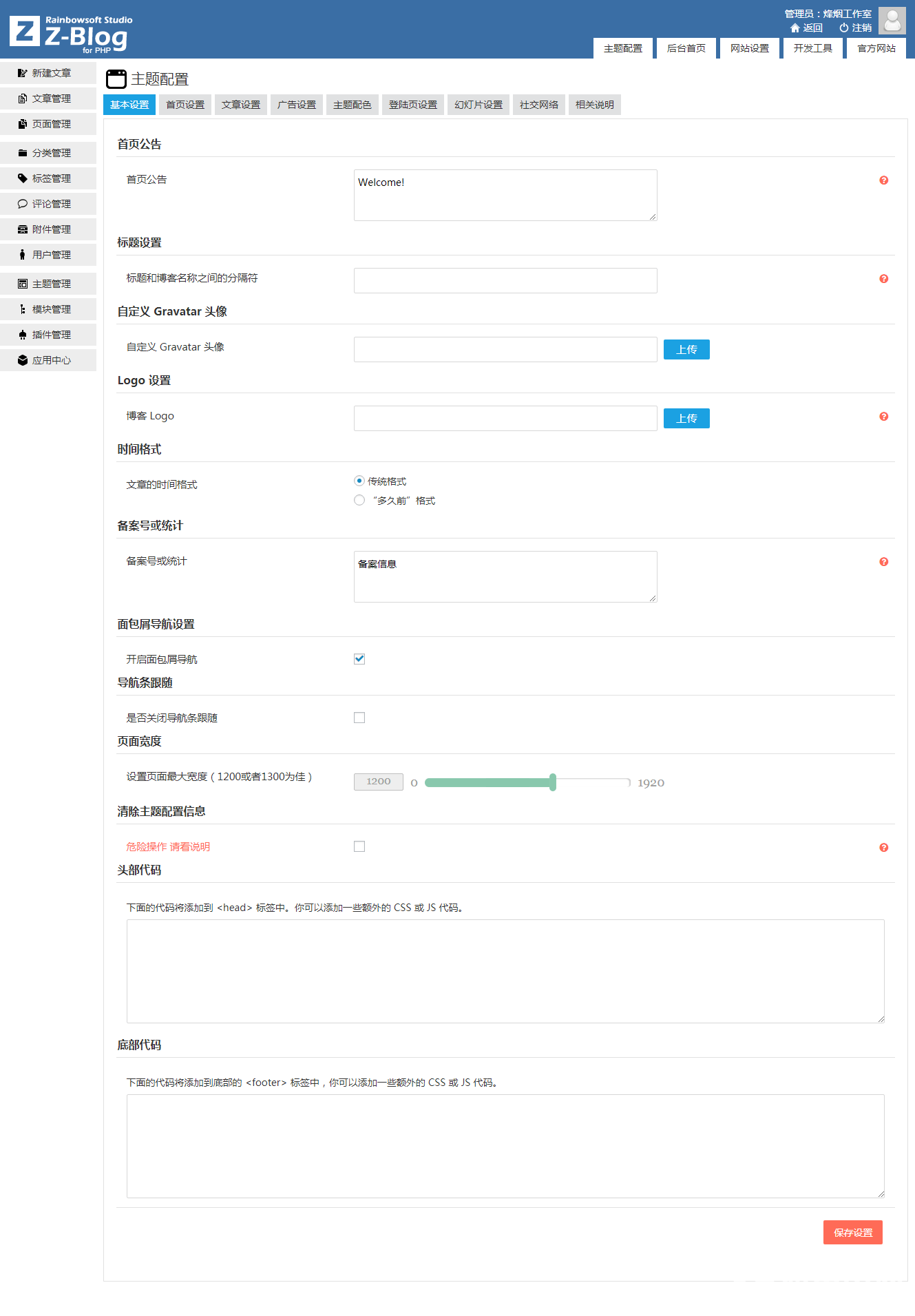The image size is (915, 1316).
Task: Click the 底部代码 textarea
Action: (505, 1146)
